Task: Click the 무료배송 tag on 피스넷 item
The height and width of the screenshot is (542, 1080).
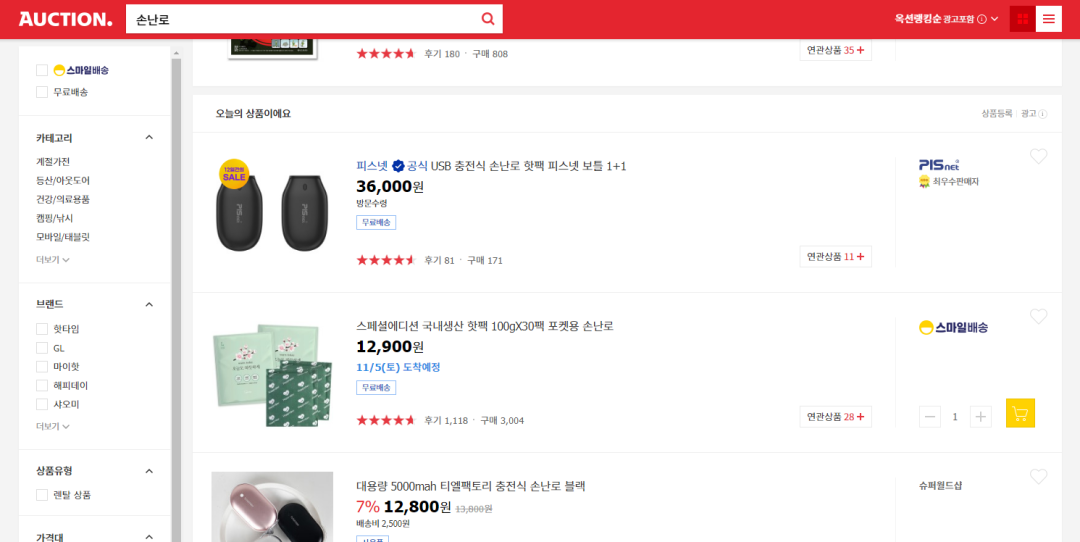Action: pos(376,222)
